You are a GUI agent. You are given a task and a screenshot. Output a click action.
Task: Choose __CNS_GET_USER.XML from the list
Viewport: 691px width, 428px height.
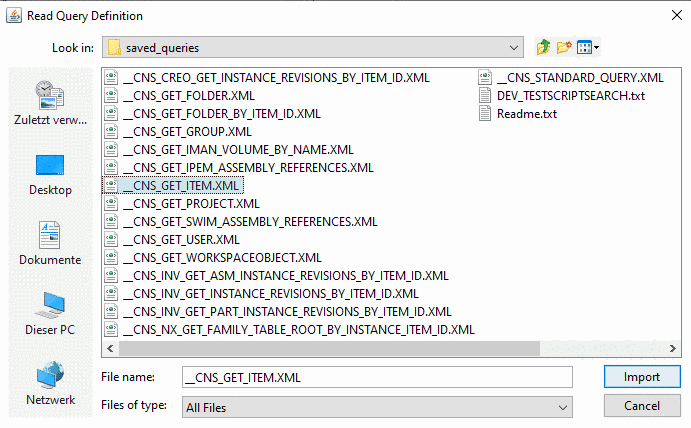coord(181,239)
